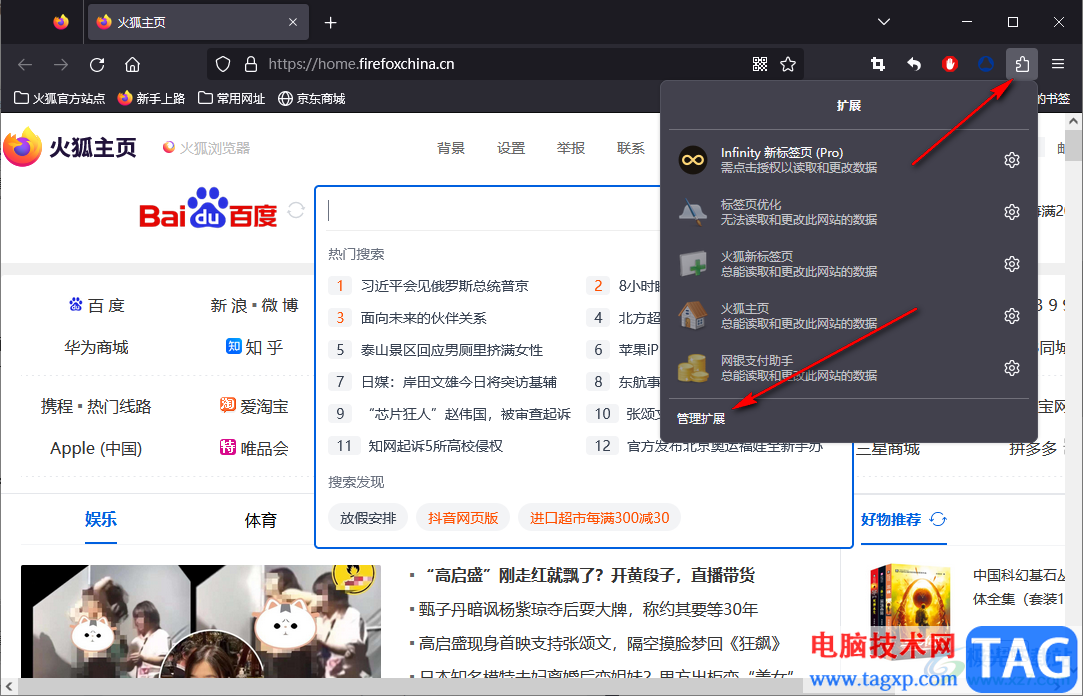
Task: Open 新手上路 bookmark
Action: (x=151, y=99)
